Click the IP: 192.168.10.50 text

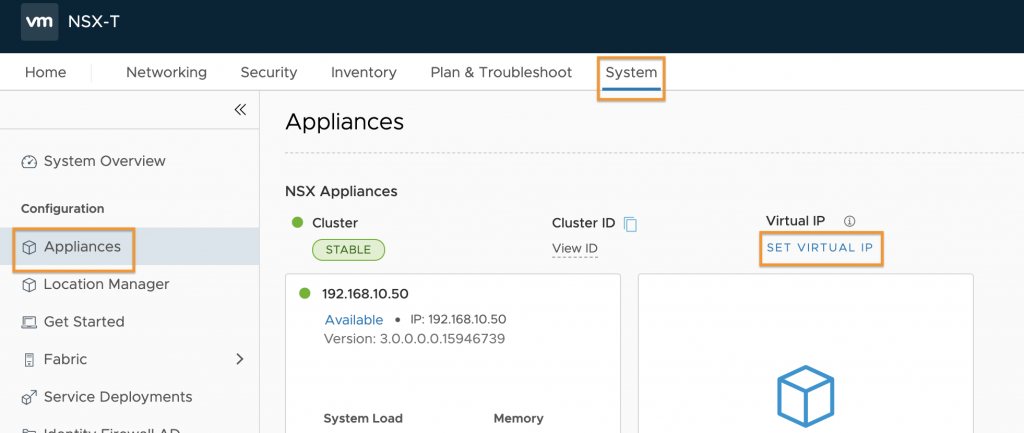click(x=458, y=319)
